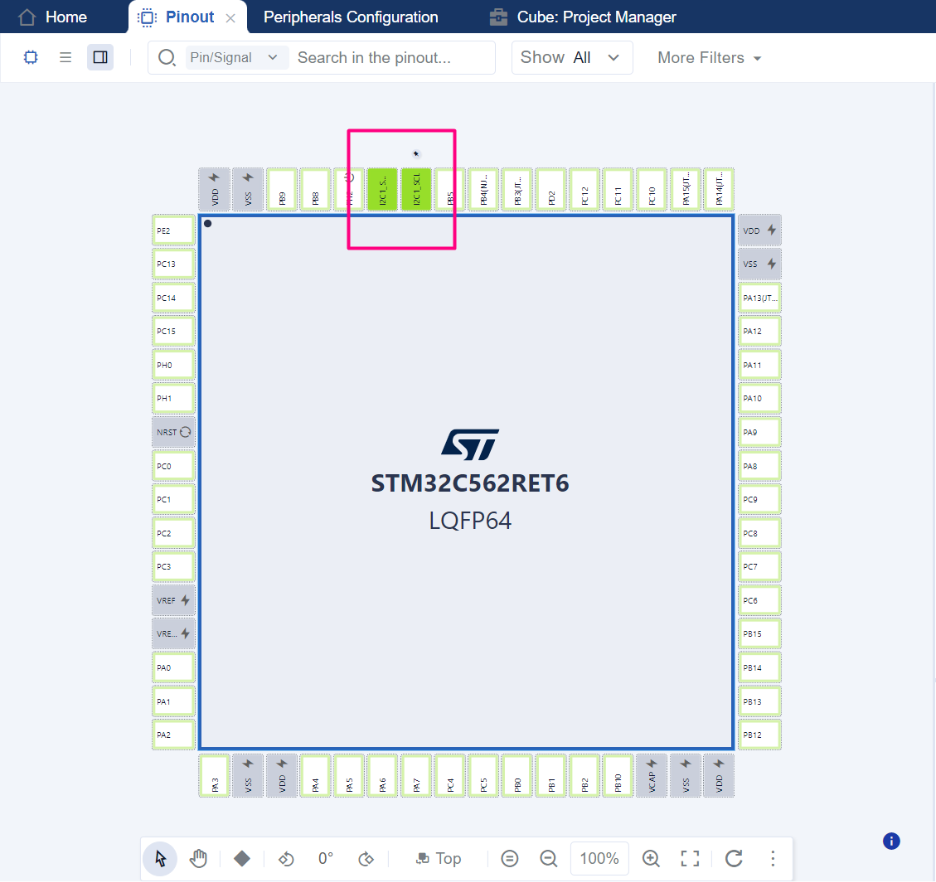Zoom out of the pinout view
This screenshot has height=882, width=936.
click(x=548, y=859)
